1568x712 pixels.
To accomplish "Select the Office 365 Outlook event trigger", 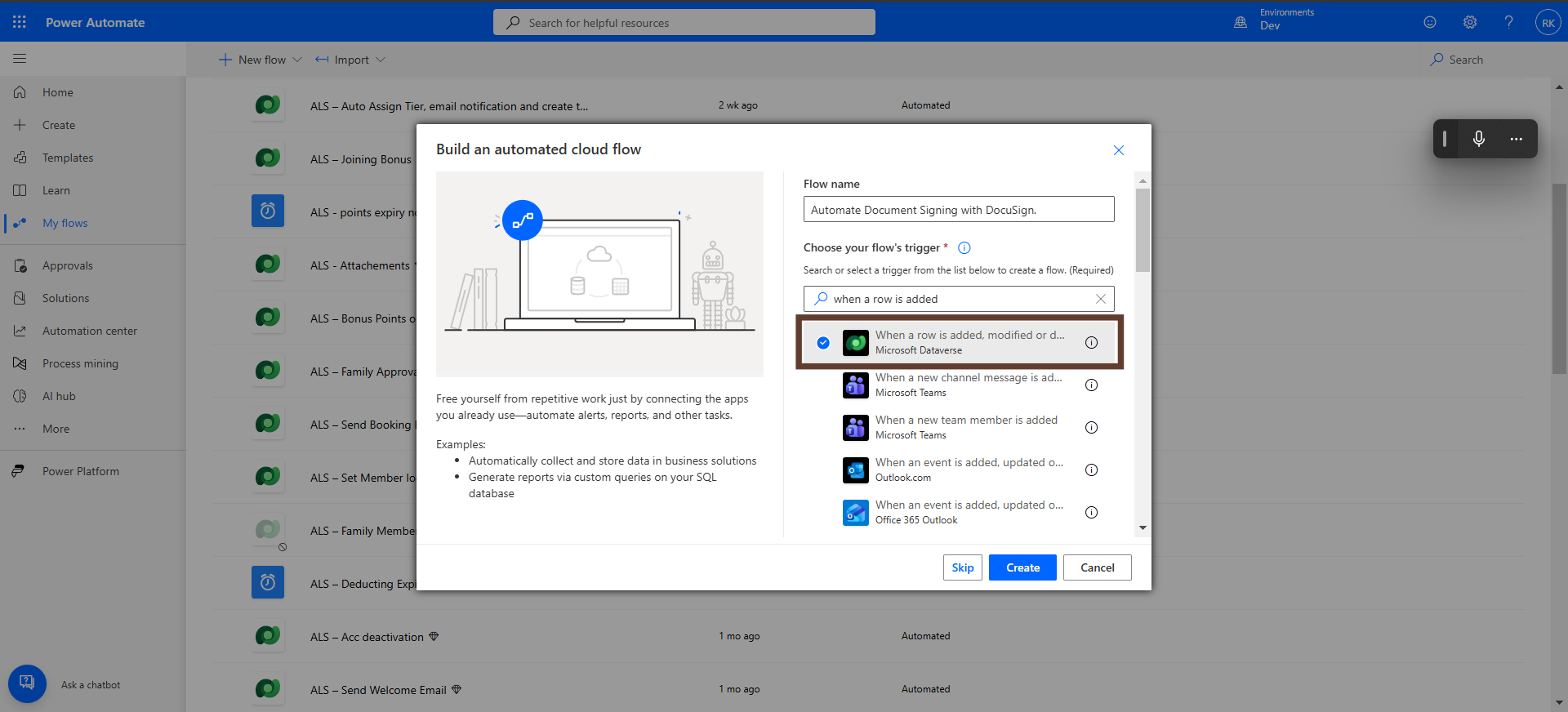I will (969, 512).
